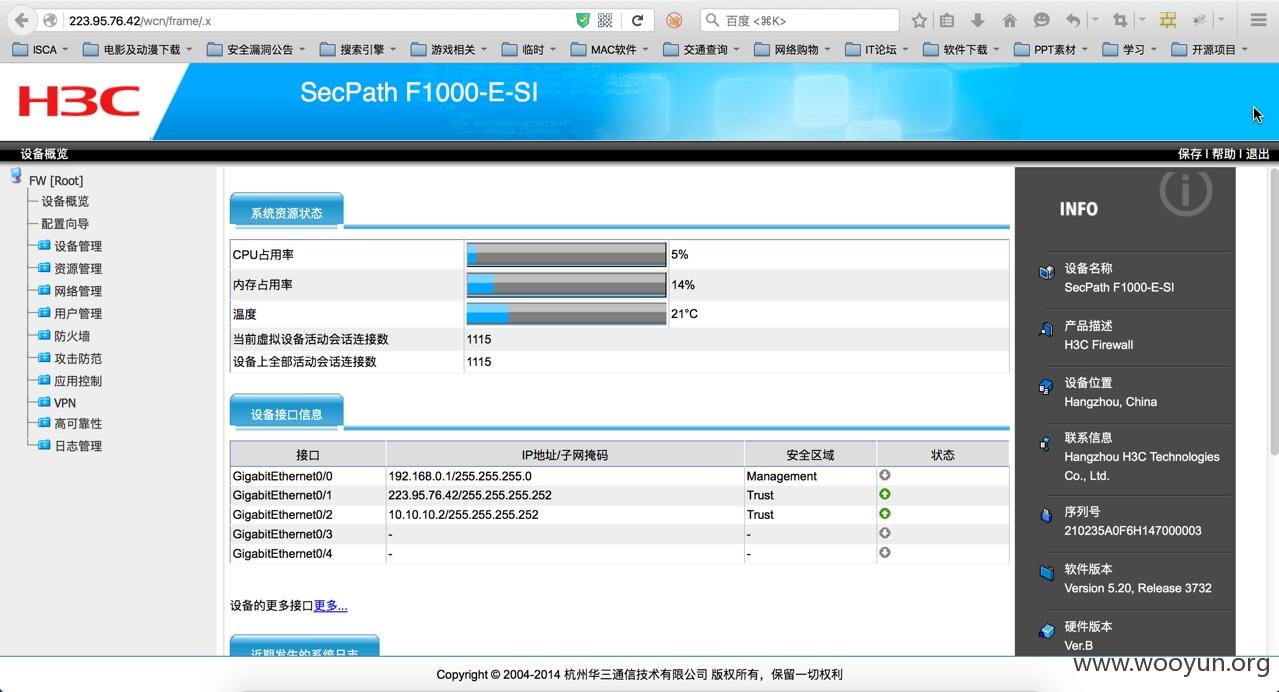Open the browser hamburger menu
This screenshot has width=1279, height=692.
[1259, 20]
